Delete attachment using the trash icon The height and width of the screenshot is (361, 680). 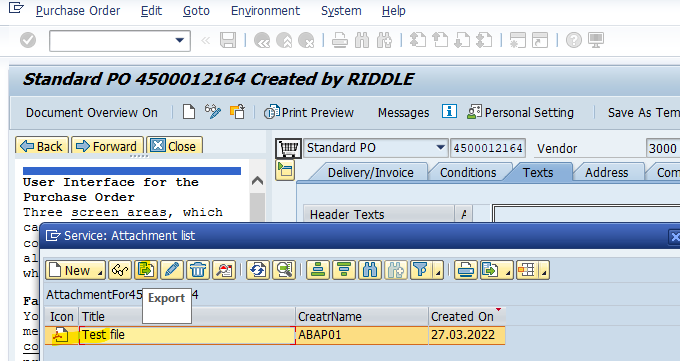coord(198,270)
